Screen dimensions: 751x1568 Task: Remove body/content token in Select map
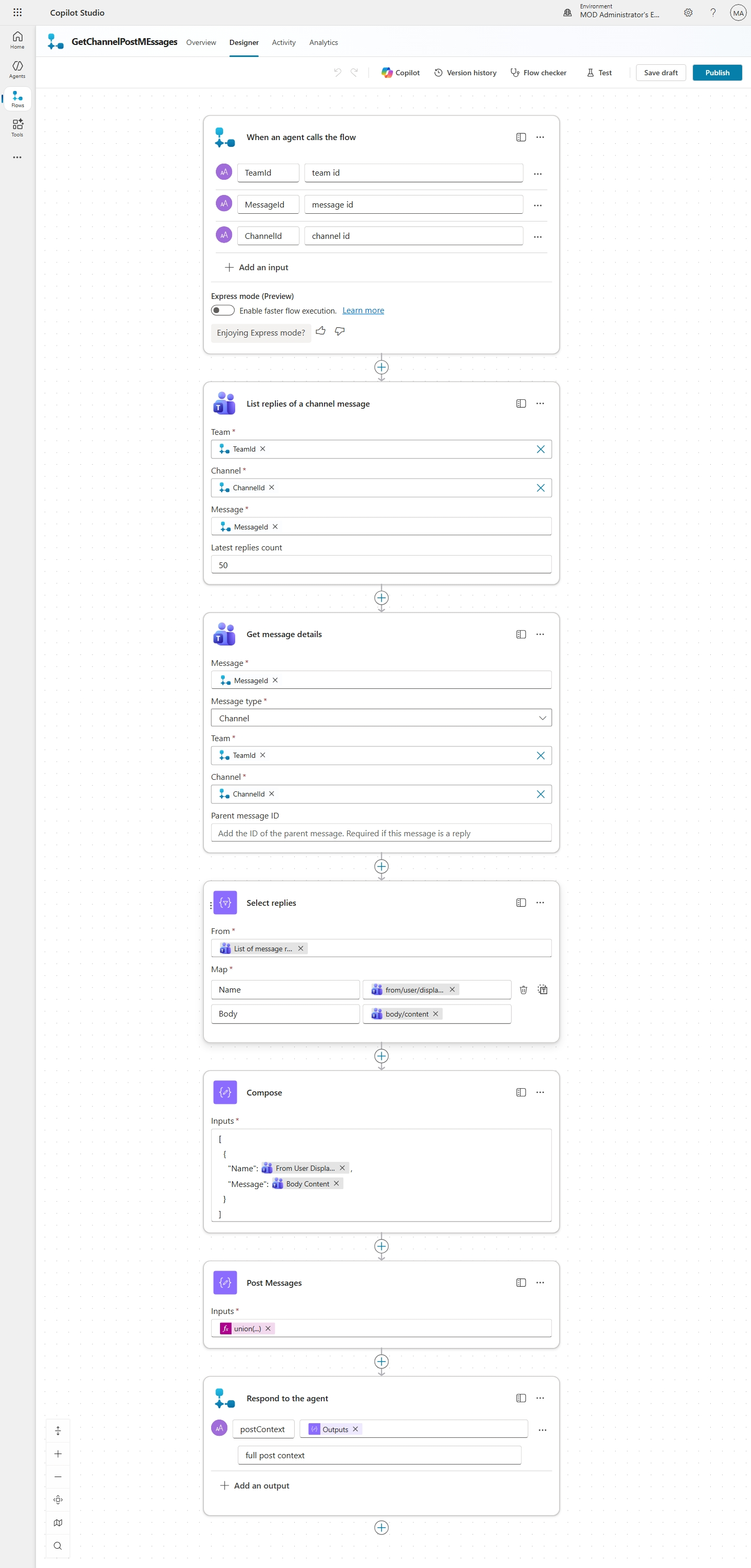436,1014
